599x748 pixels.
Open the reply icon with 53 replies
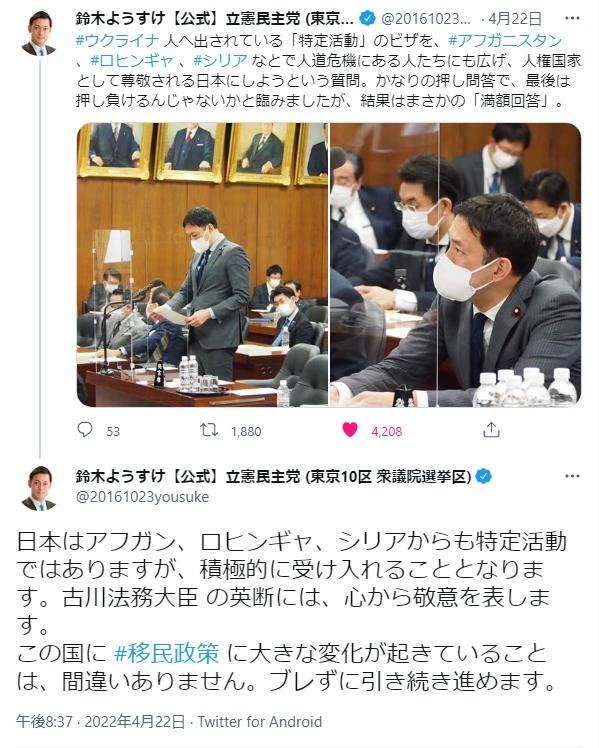pos(85,430)
